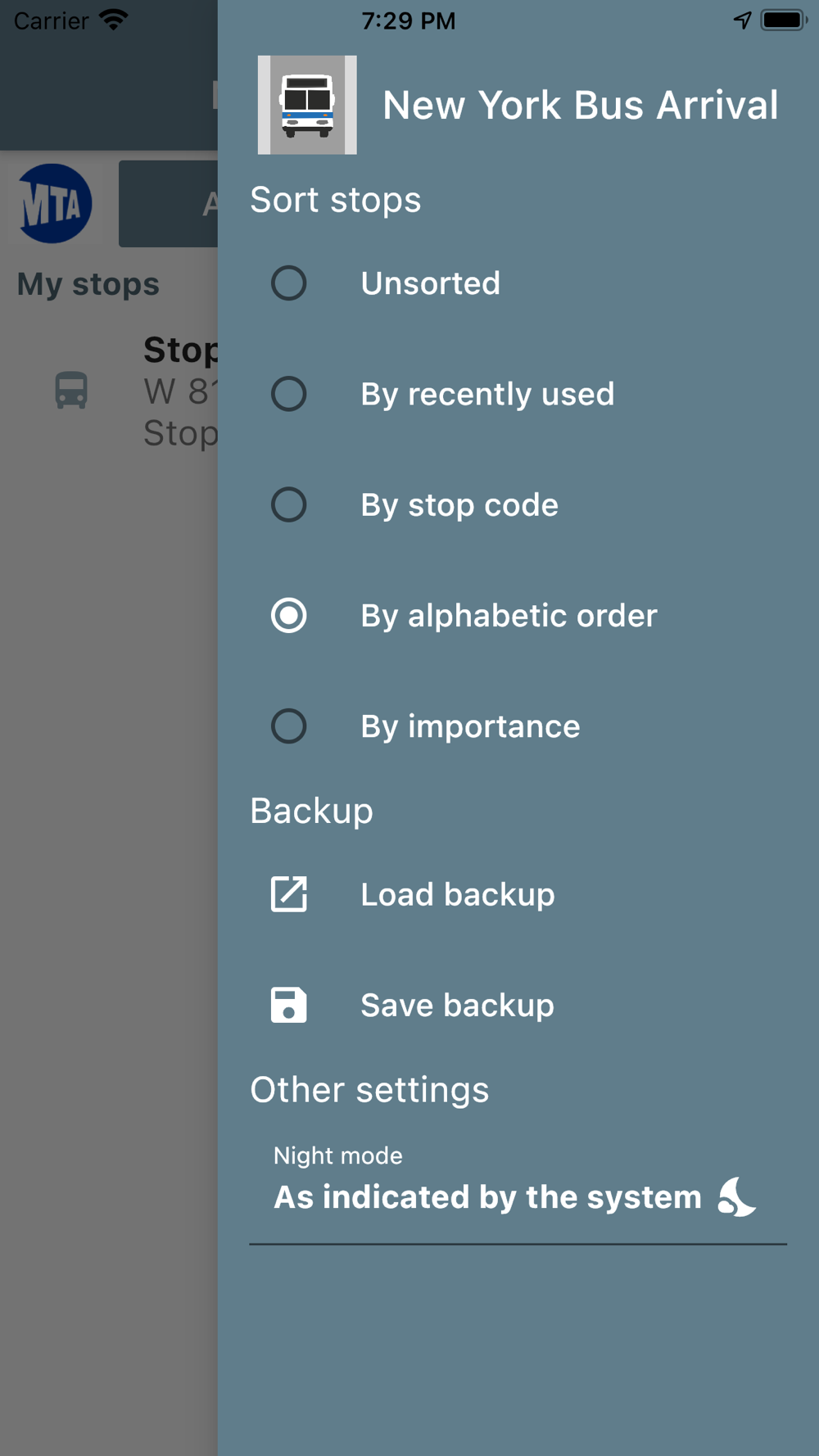Open the W 81 stop entry
Screen dimensions: 819x1456
point(179,391)
